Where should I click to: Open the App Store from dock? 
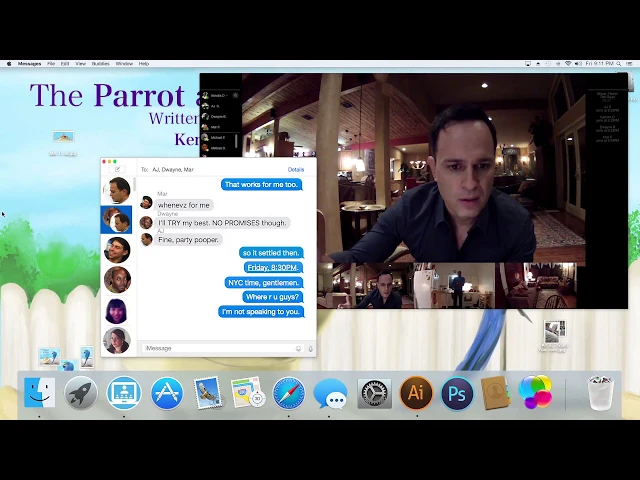point(167,393)
